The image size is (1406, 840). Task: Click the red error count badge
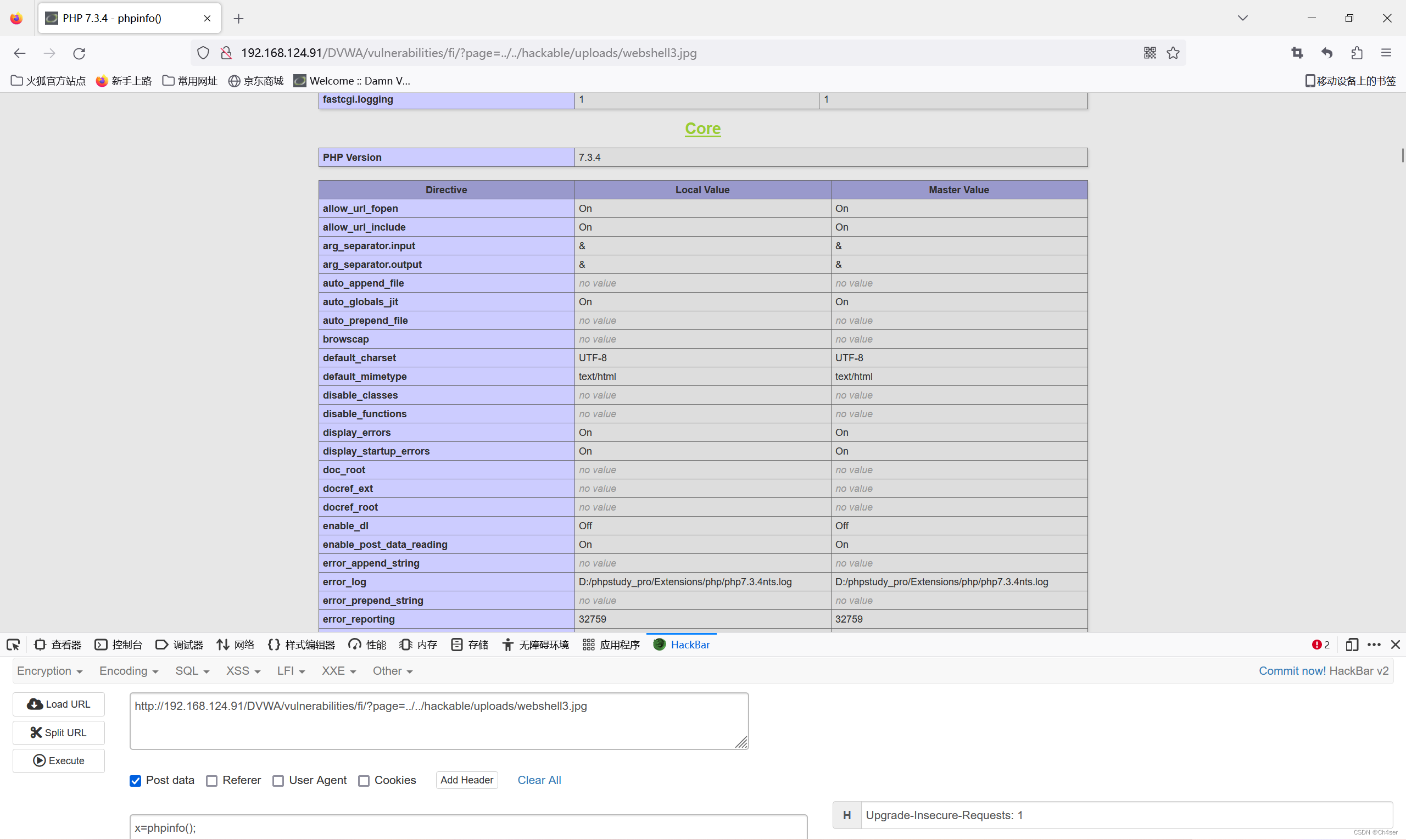coord(1320,645)
